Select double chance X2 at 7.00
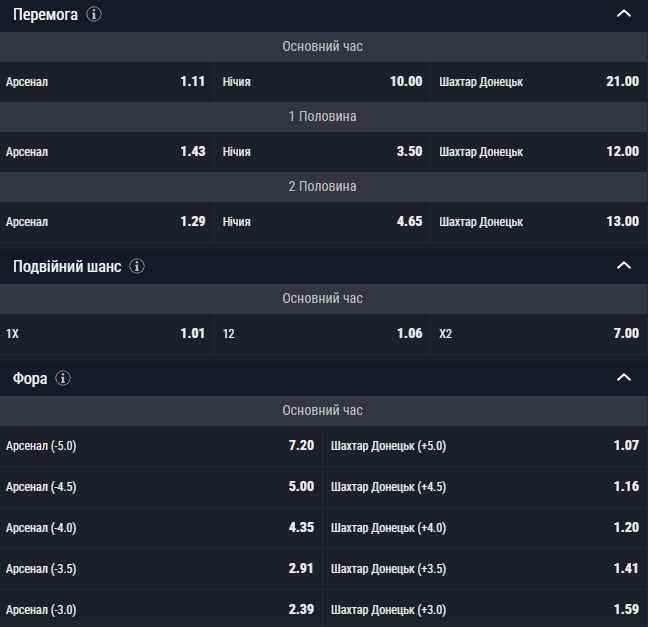Viewport: 648px width, 627px height. click(539, 334)
